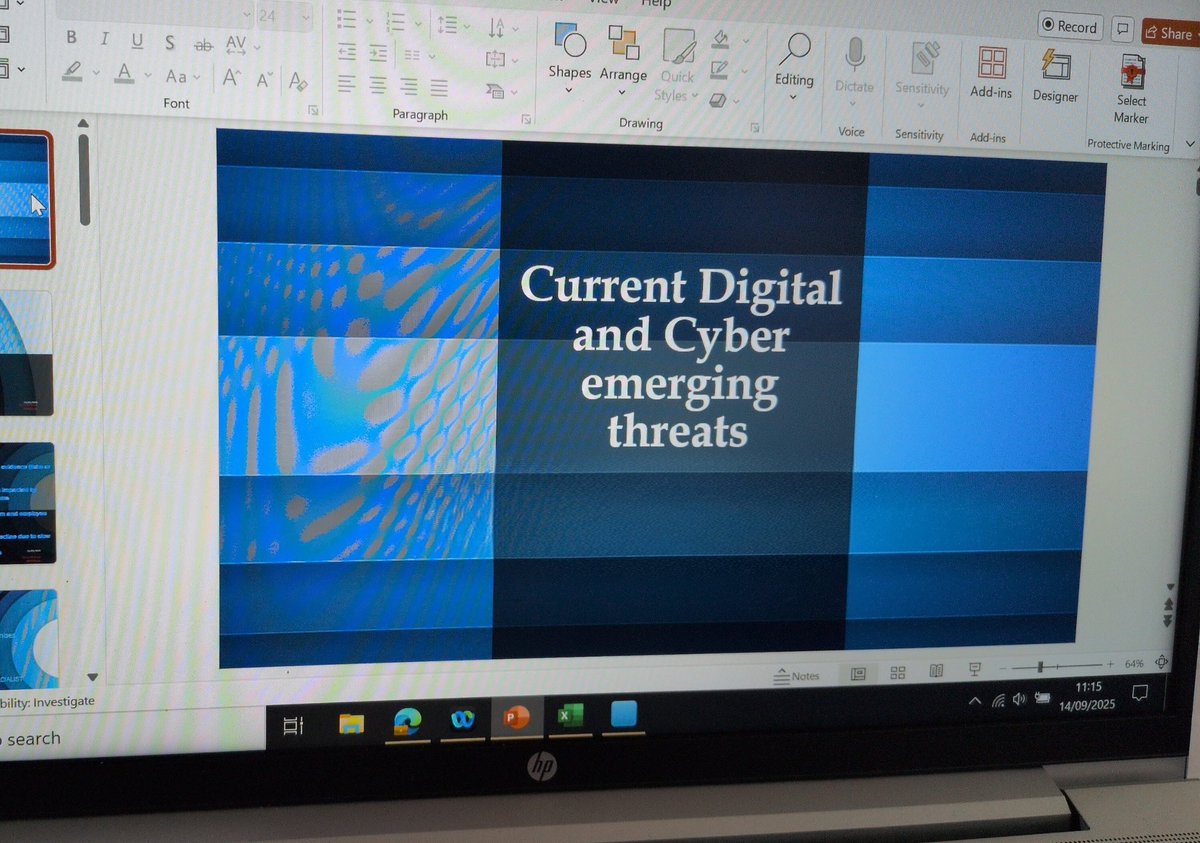
Task: Decrease the list indent level
Action: (x=347, y=51)
